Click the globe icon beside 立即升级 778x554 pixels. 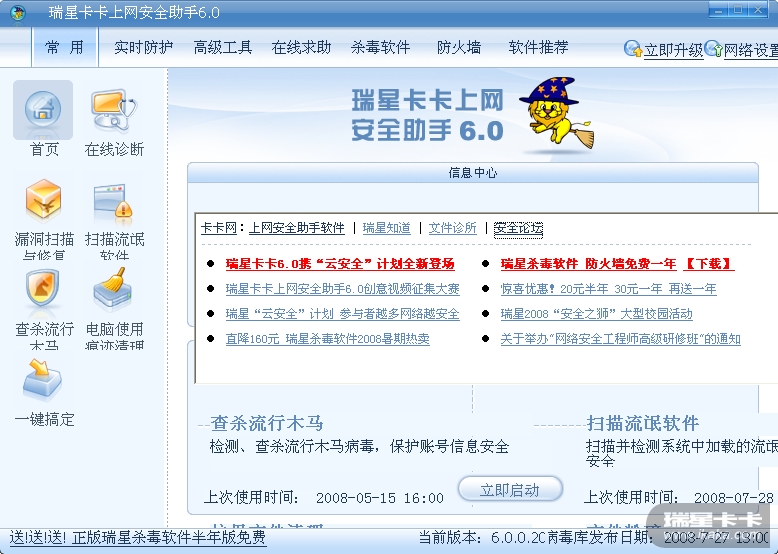633,49
